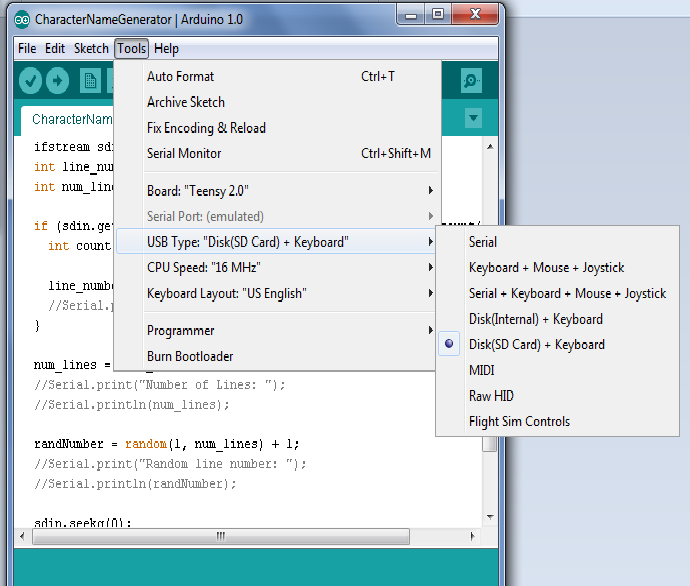Open Serial Monitor magnifier icon in toolbar
This screenshot has width=690, height=586.
click(471, 81)
